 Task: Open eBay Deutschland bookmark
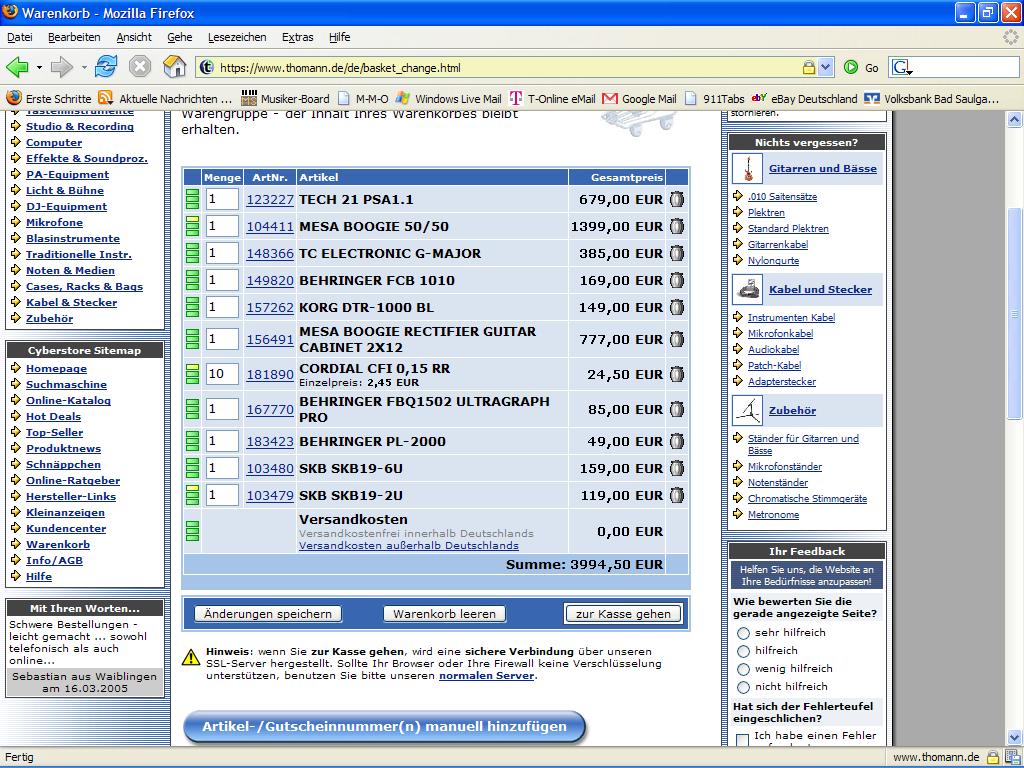click(x=804, y=99)
